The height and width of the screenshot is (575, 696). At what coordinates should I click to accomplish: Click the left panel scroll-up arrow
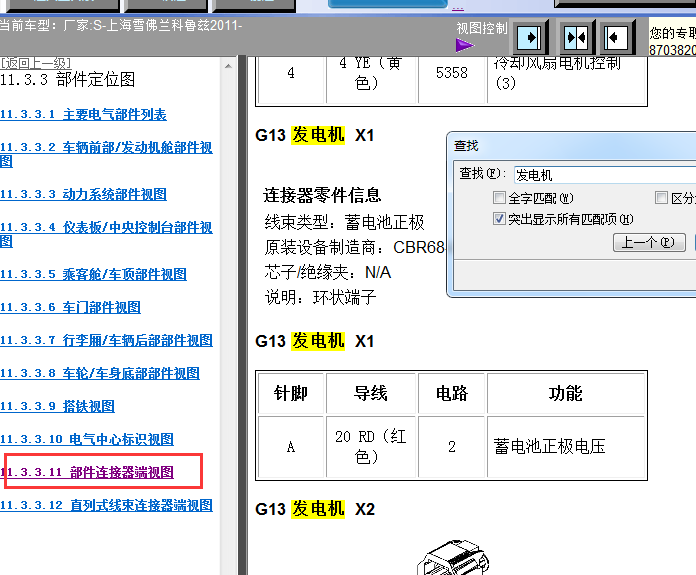pyautogui.click(x=228, y=66)
